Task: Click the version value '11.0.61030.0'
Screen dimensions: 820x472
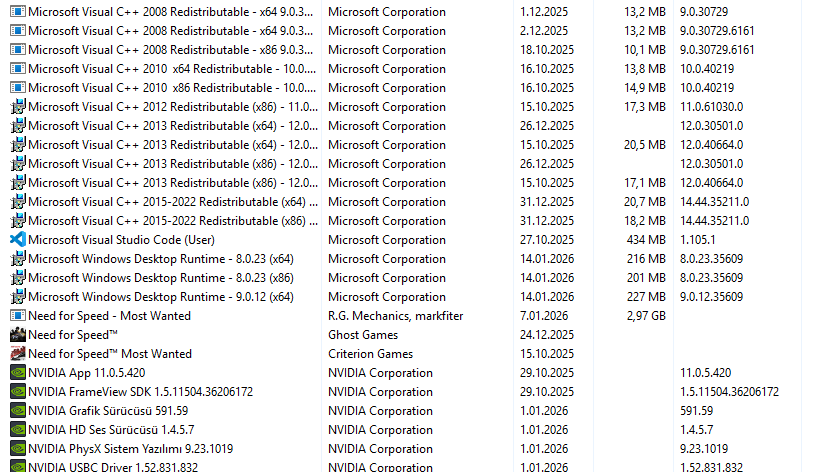Action: (712, 107)
